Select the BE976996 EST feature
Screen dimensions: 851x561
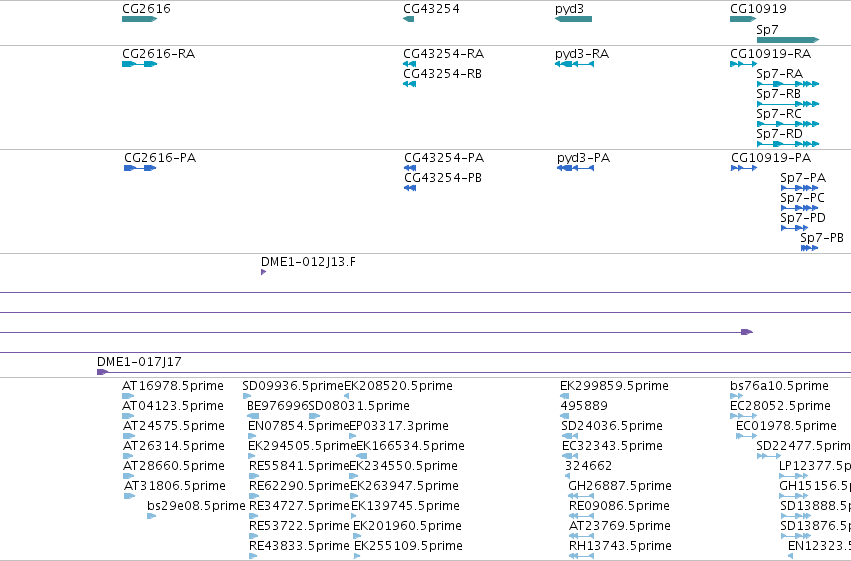(253, 416)
